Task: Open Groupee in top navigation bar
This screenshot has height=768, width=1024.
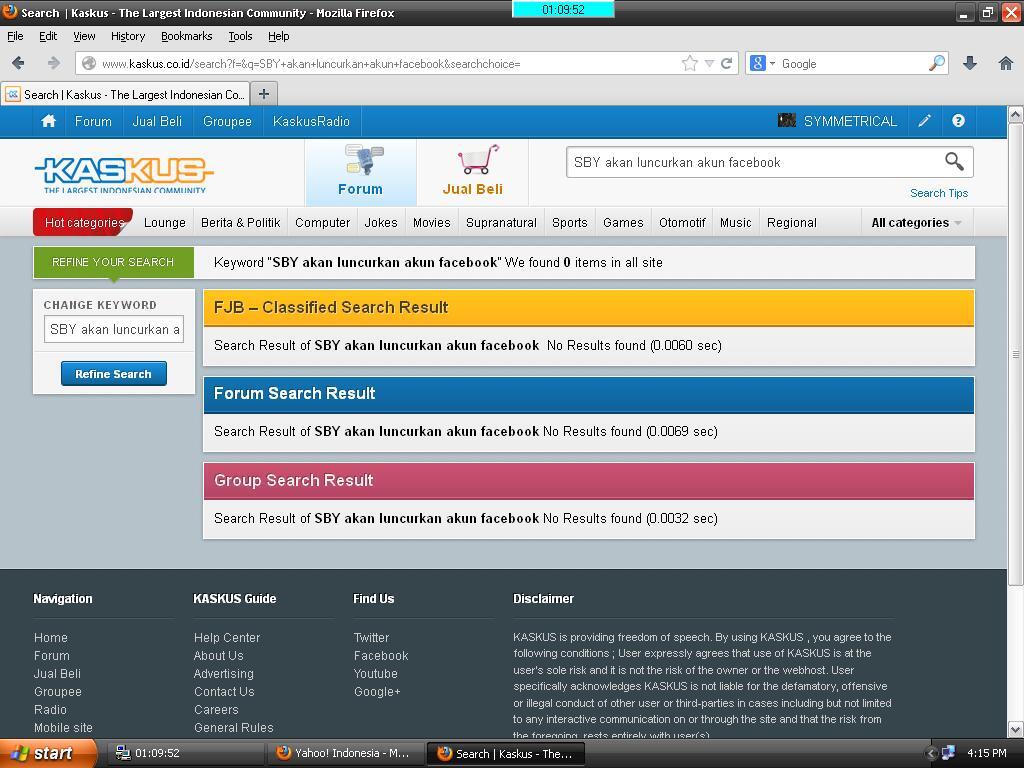Action: (227, 121)
